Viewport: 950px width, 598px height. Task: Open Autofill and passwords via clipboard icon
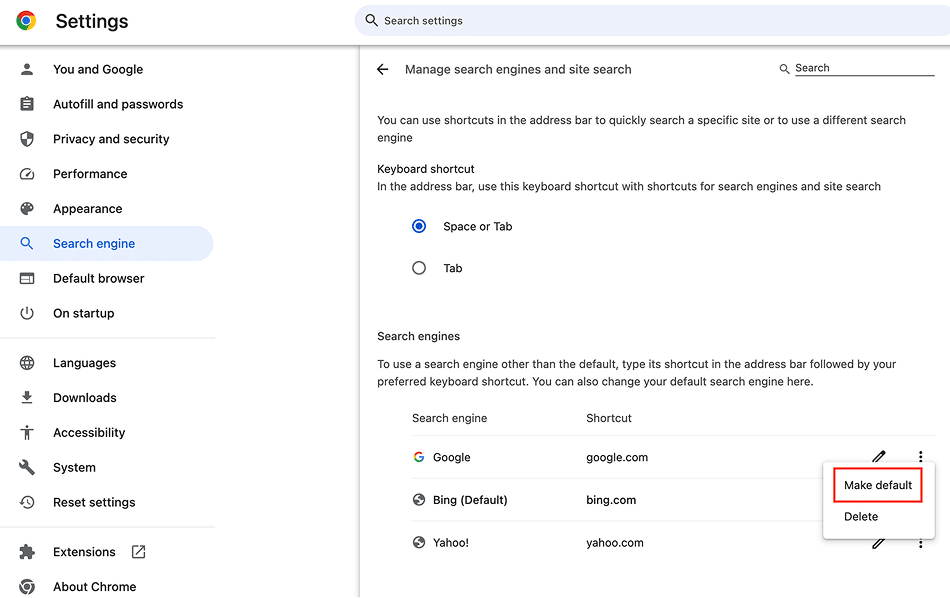point(27,104)
